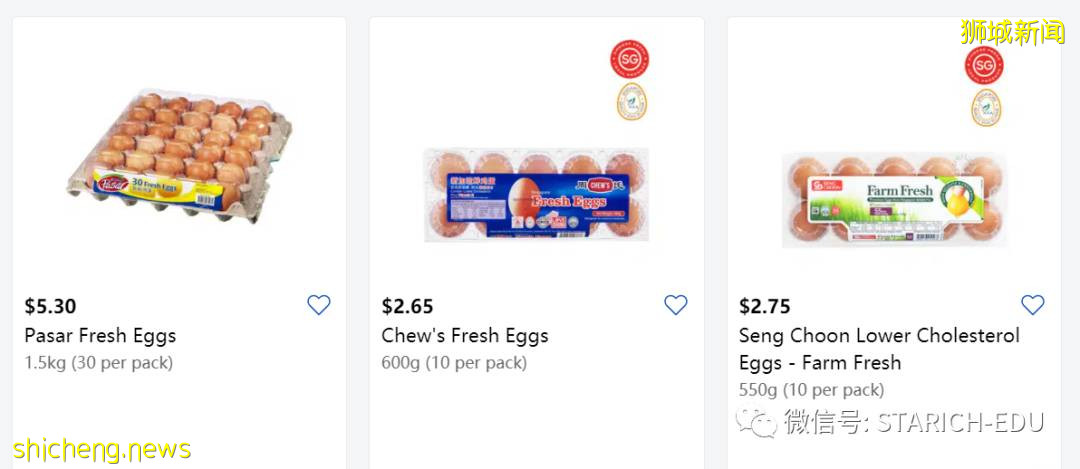
Task: Favorite Pasar Fresh Eggs with heart icon
Action: pyautogui.click(x=319, y=306)
